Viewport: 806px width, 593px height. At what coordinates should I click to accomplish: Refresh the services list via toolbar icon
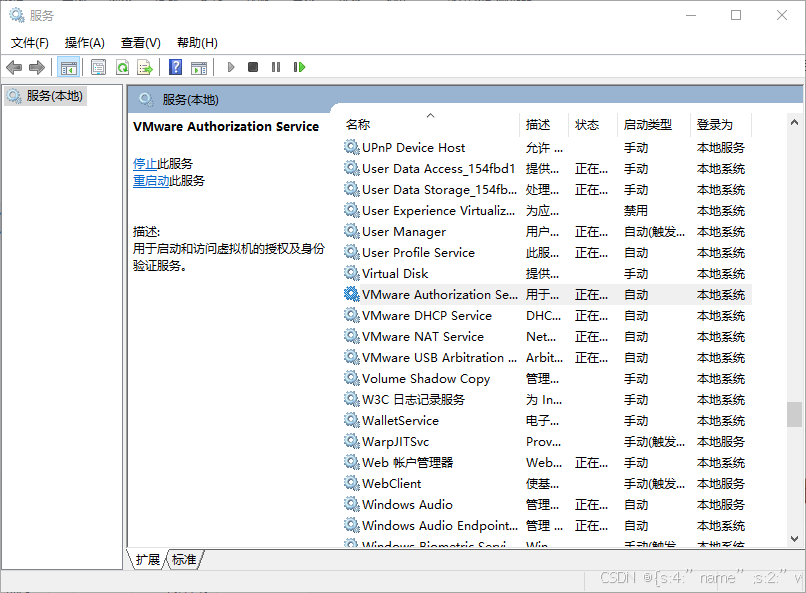[122, 67]
